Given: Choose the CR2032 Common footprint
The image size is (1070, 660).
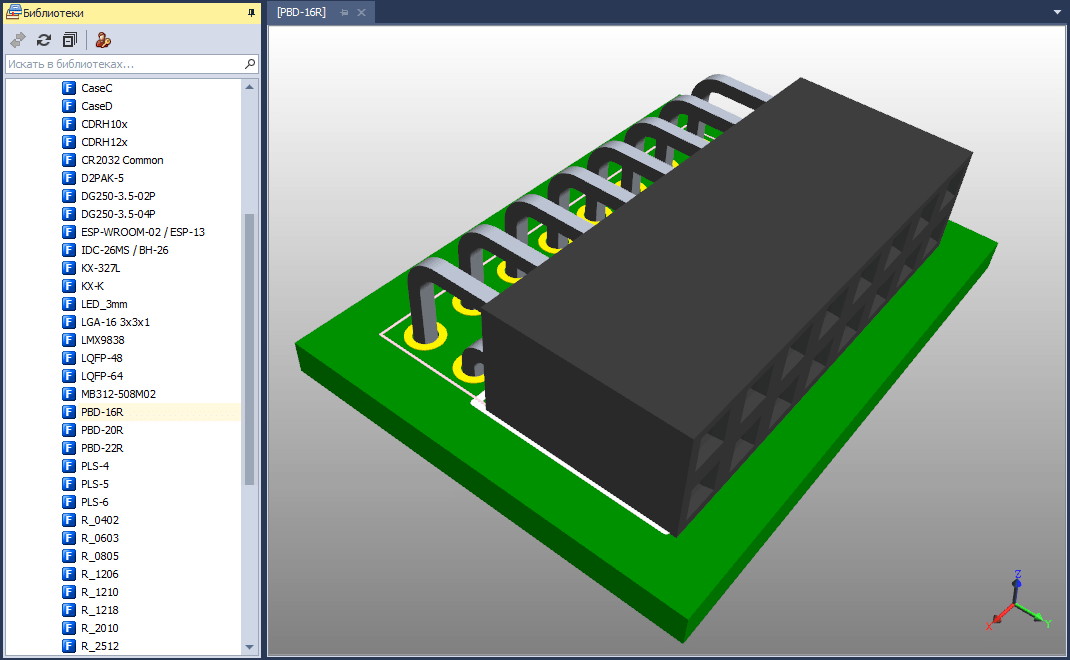Looking at the screenshot, I should [122, 160].
